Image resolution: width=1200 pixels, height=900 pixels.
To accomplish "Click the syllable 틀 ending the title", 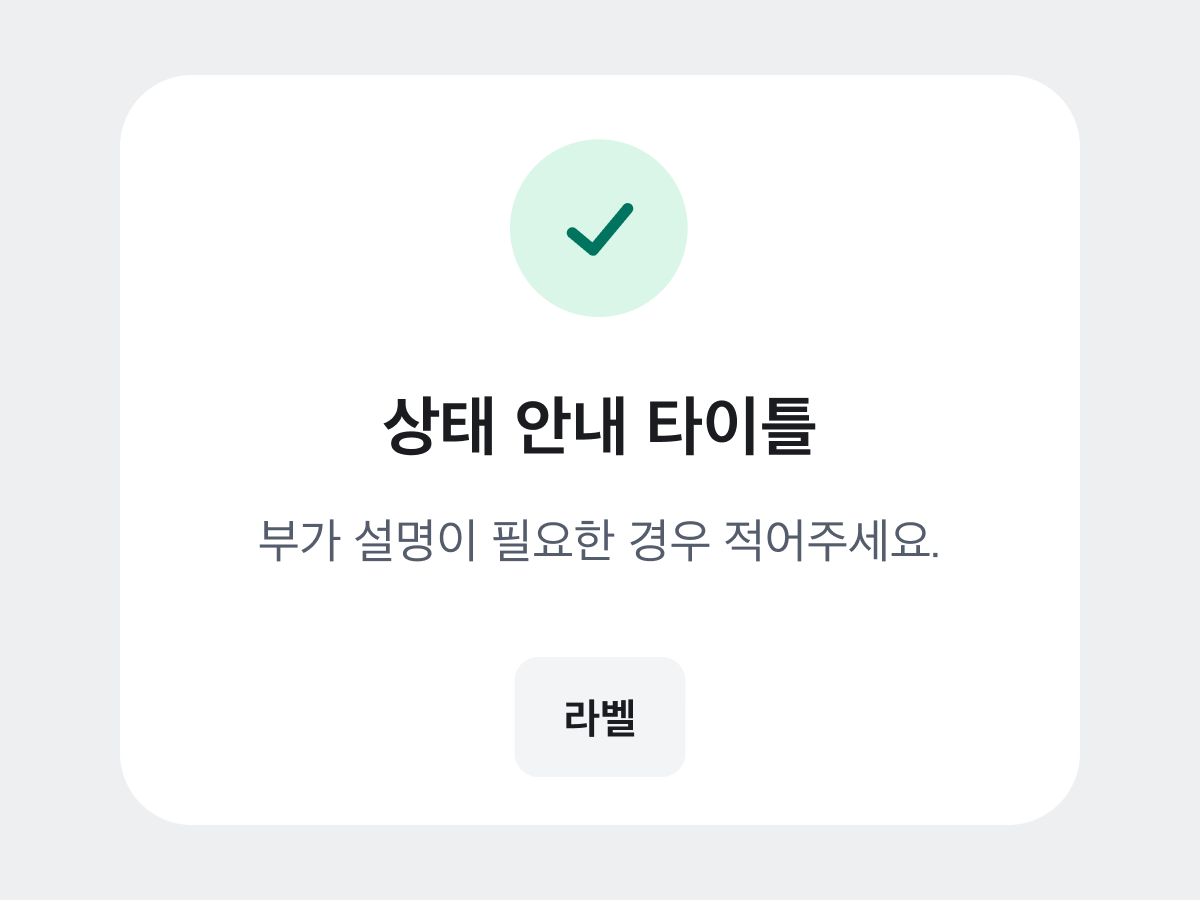I will click(x=790, y=427).
